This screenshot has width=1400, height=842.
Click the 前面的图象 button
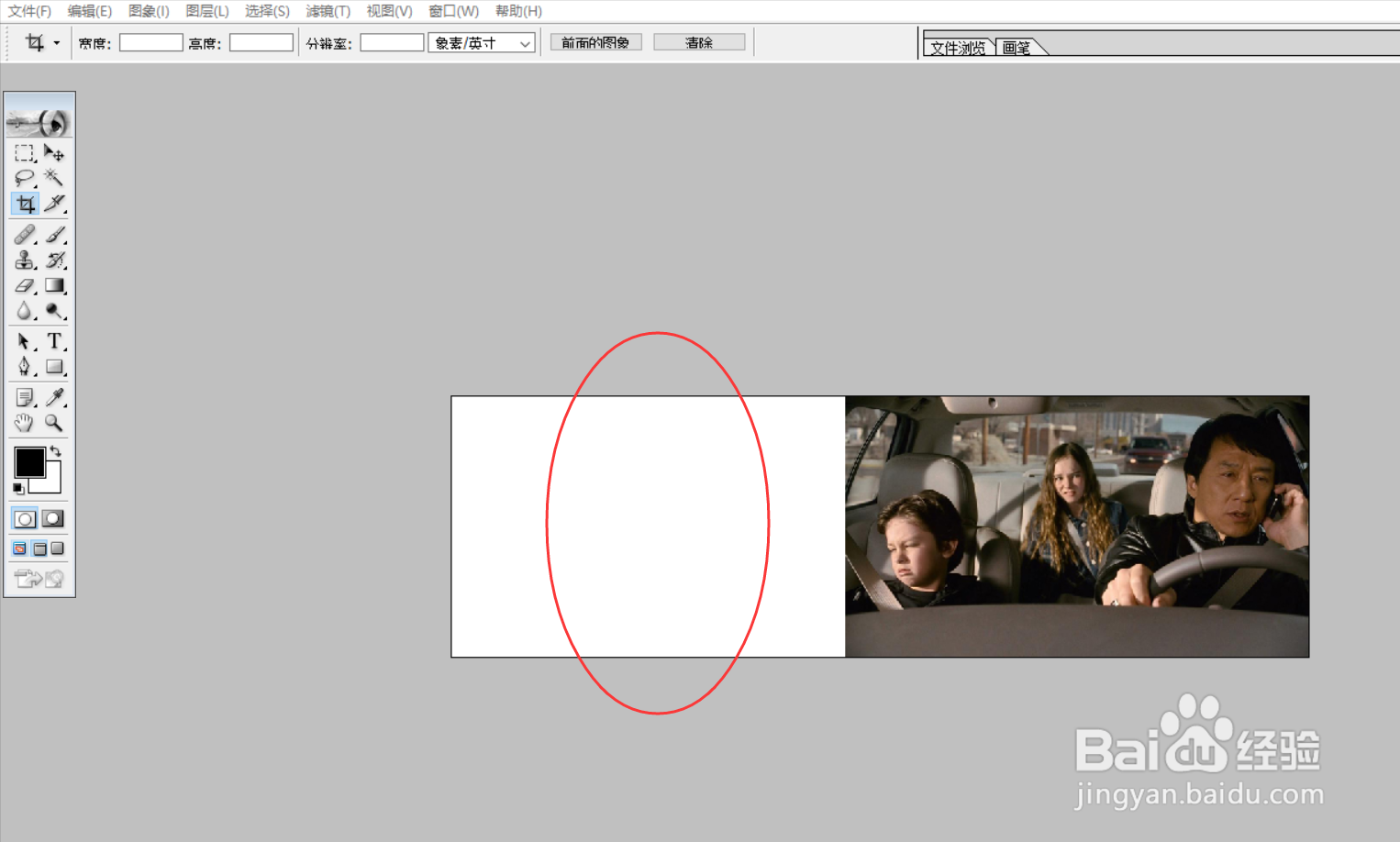(595, 42)
